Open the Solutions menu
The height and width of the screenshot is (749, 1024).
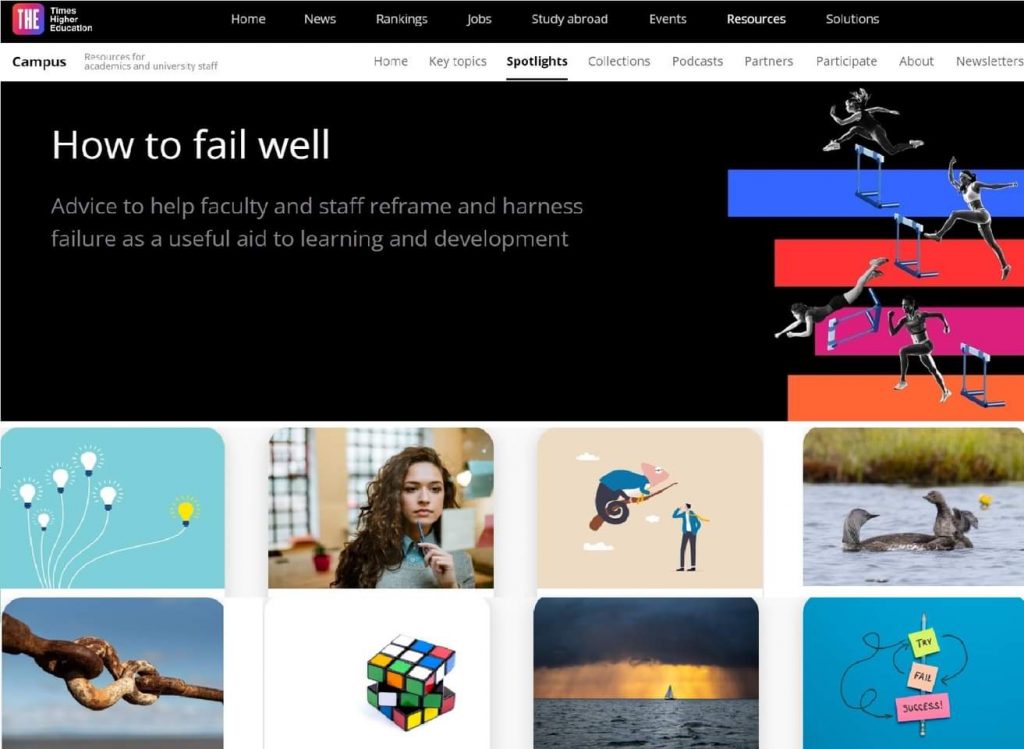click(x=852, y=20)
